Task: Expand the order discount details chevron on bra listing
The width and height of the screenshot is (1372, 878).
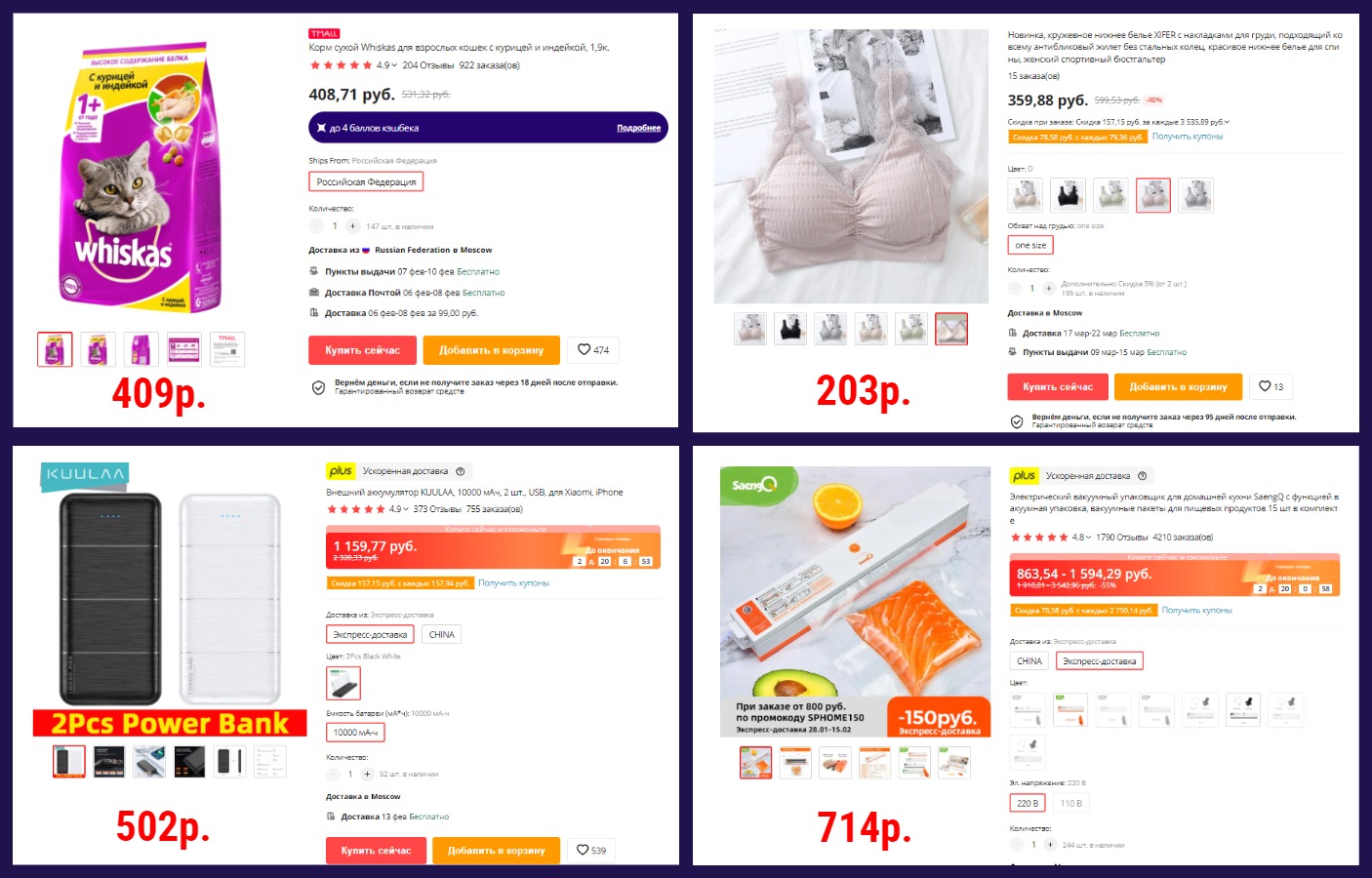Action: [x=1228, y=122]
